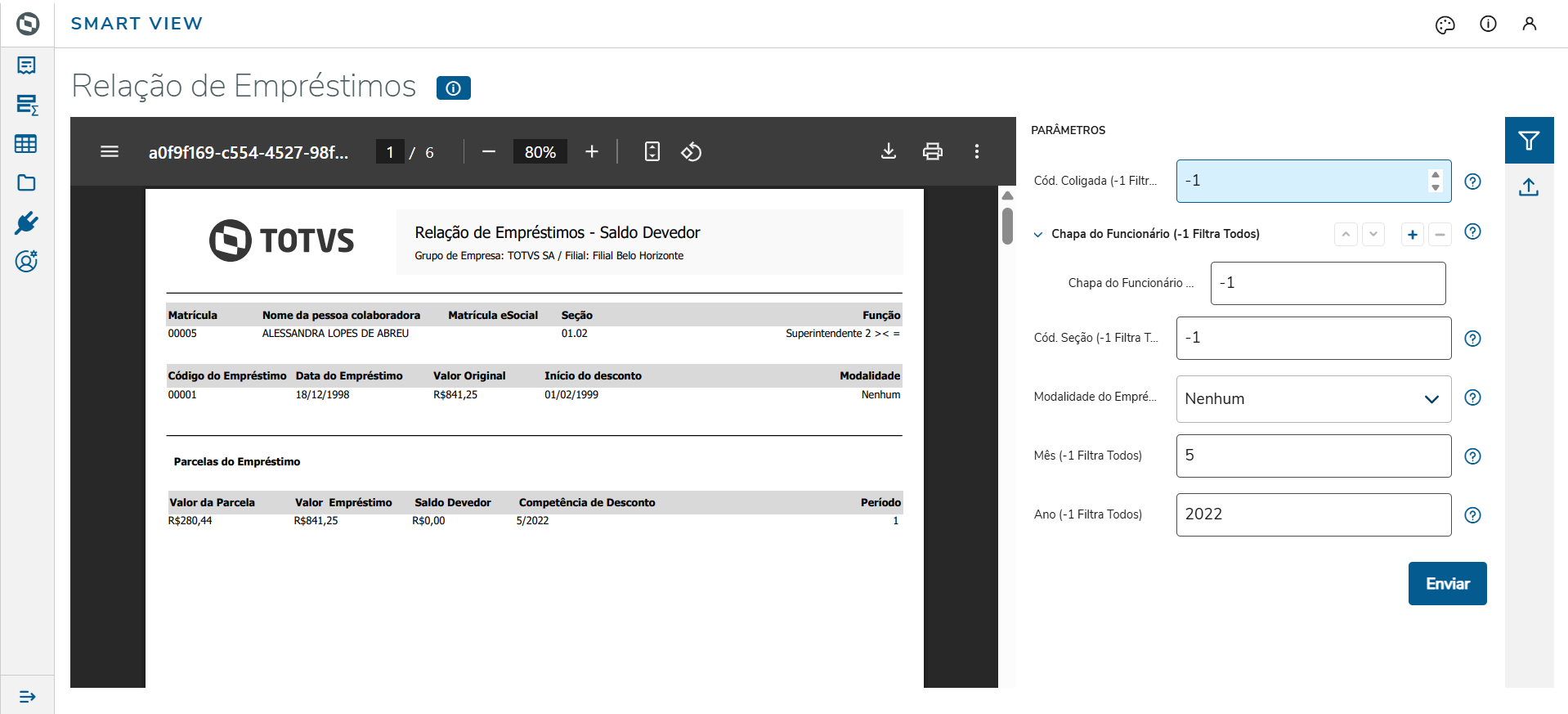Click the export share icon
Screen dimensions: 1568x714
point(1529,187)
